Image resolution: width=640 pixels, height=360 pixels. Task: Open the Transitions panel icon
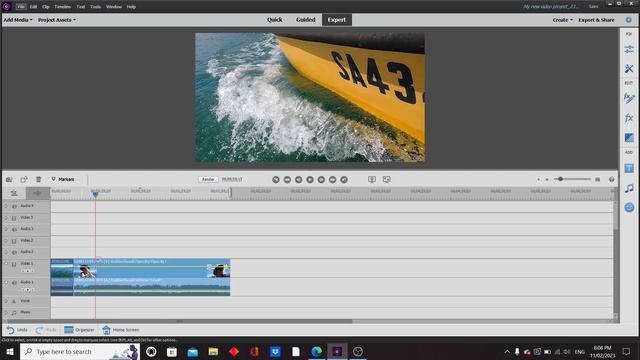point(629,138)
